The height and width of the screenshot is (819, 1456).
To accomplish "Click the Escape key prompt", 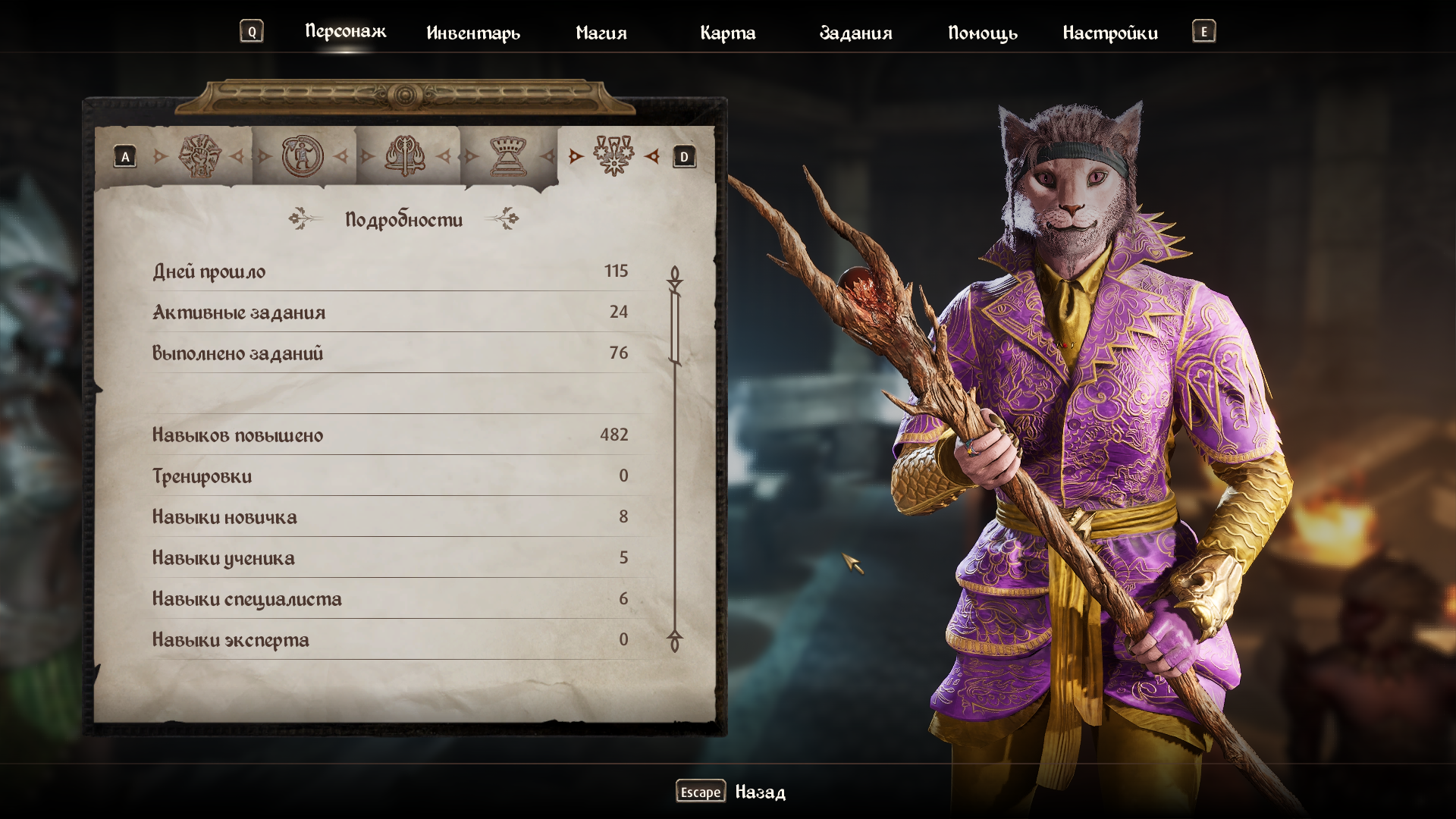I will pos(701,791).
